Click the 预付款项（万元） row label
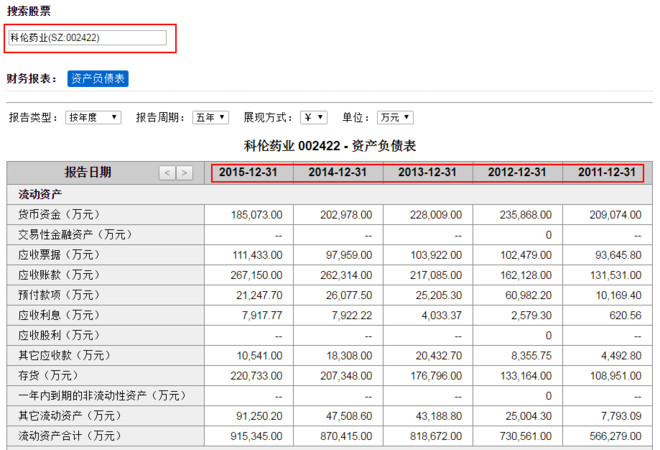Image resolution: width=660 pixels, height=450 pixels. pos(59,295)
